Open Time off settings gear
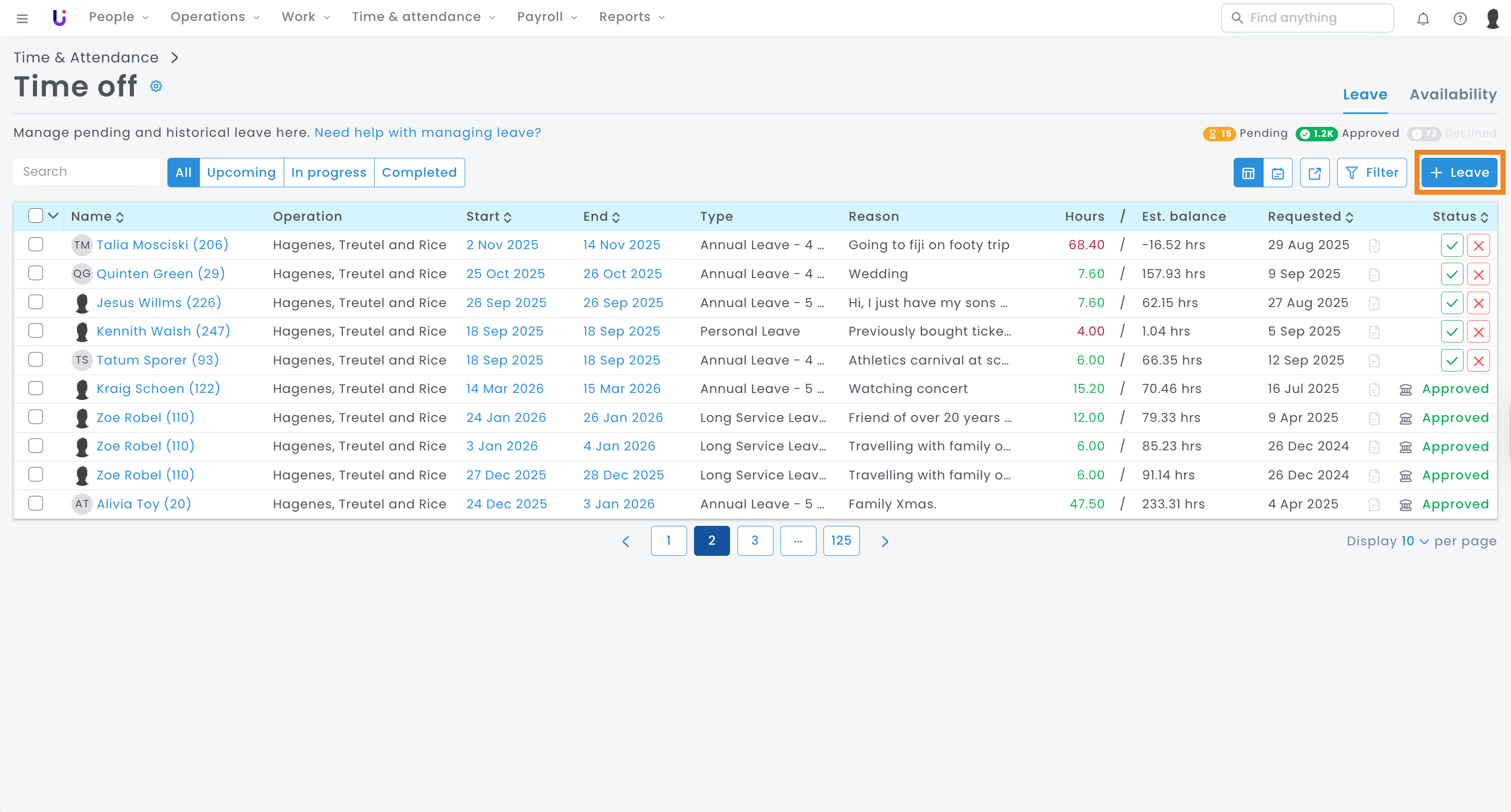The height and width of the screenshot is (812, 1511). tap(156, 86)
